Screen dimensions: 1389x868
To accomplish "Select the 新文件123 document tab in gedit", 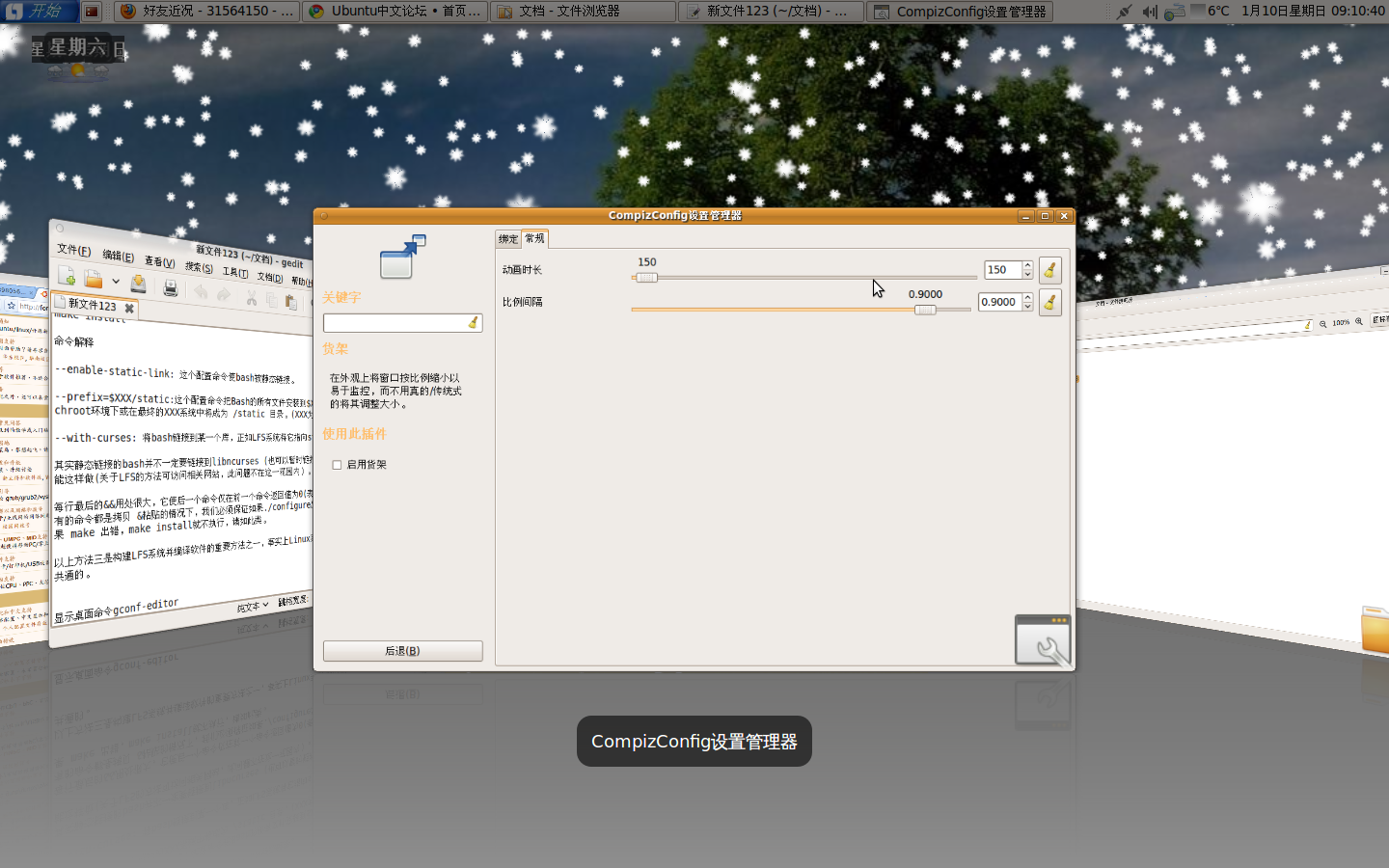I will (93, 305).
